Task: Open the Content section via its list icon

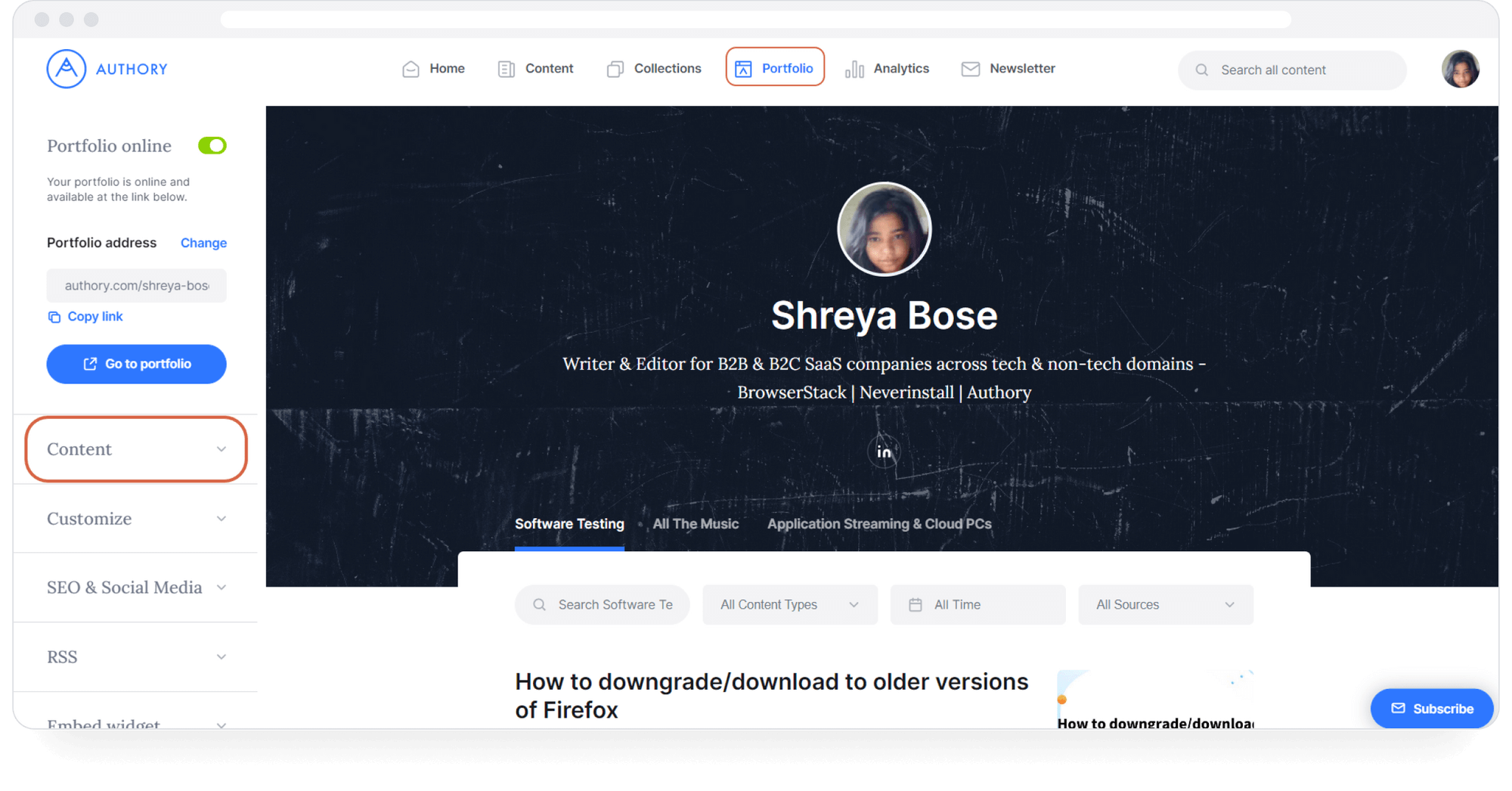Action: click(x=506, y=68)
